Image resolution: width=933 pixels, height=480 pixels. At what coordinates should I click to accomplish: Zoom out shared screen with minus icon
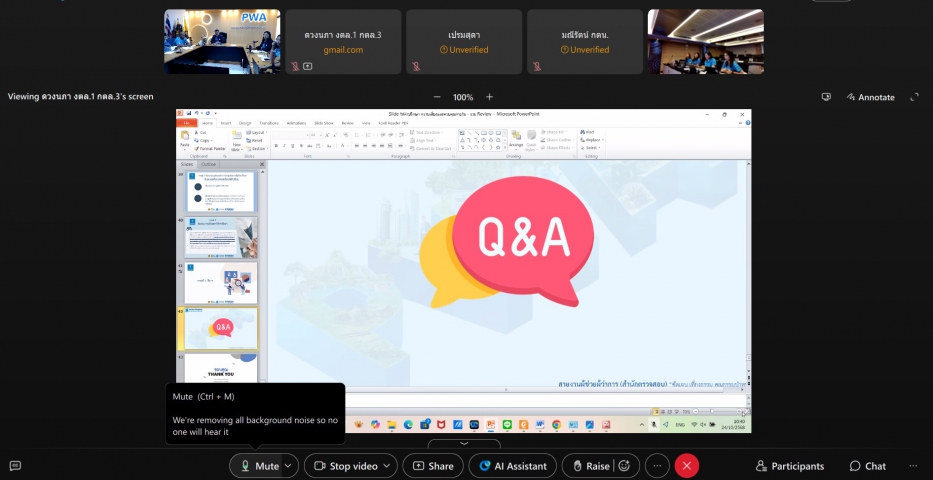point(436,97)
